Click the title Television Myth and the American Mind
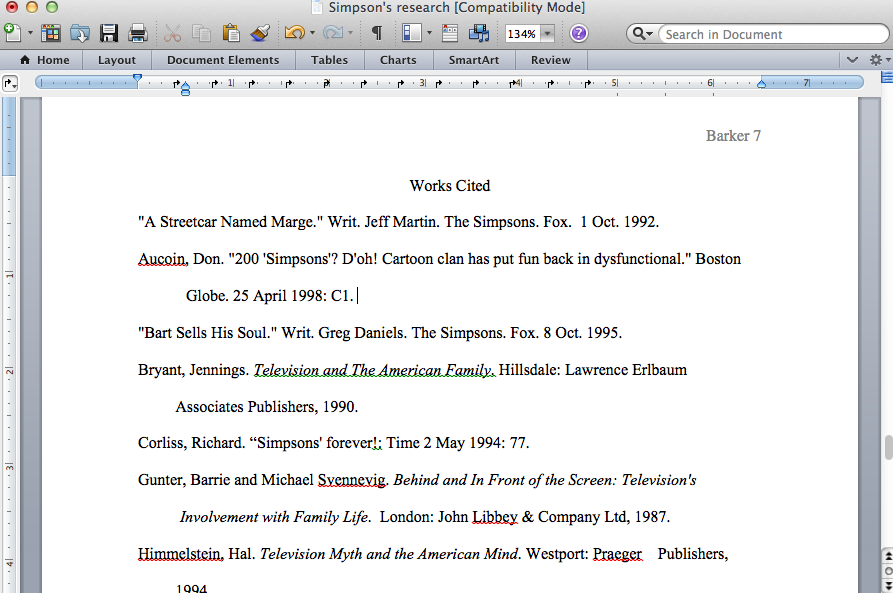 tap(390, 554)
